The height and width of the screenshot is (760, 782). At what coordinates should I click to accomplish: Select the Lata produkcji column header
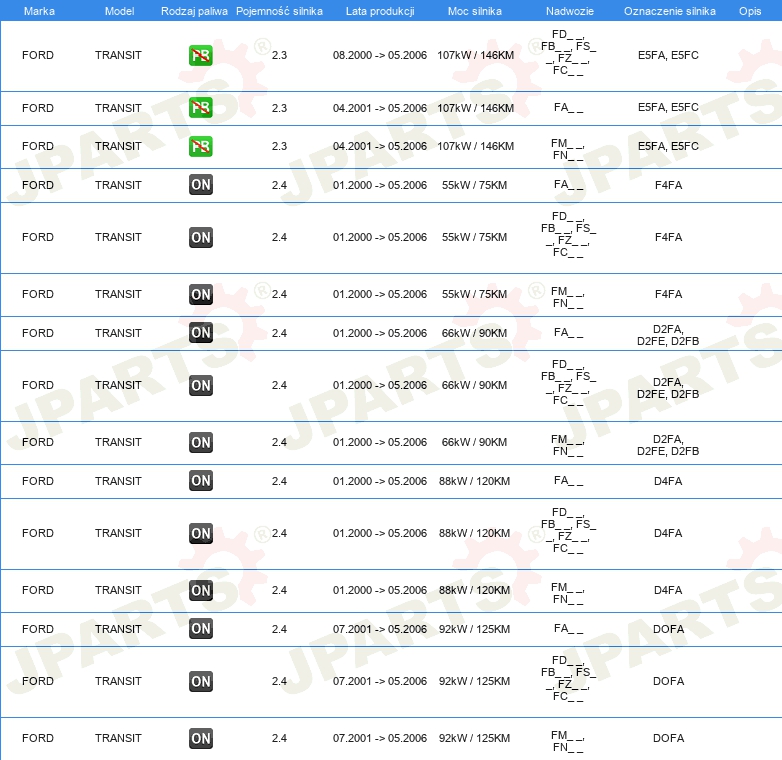[x=379, y=10]
